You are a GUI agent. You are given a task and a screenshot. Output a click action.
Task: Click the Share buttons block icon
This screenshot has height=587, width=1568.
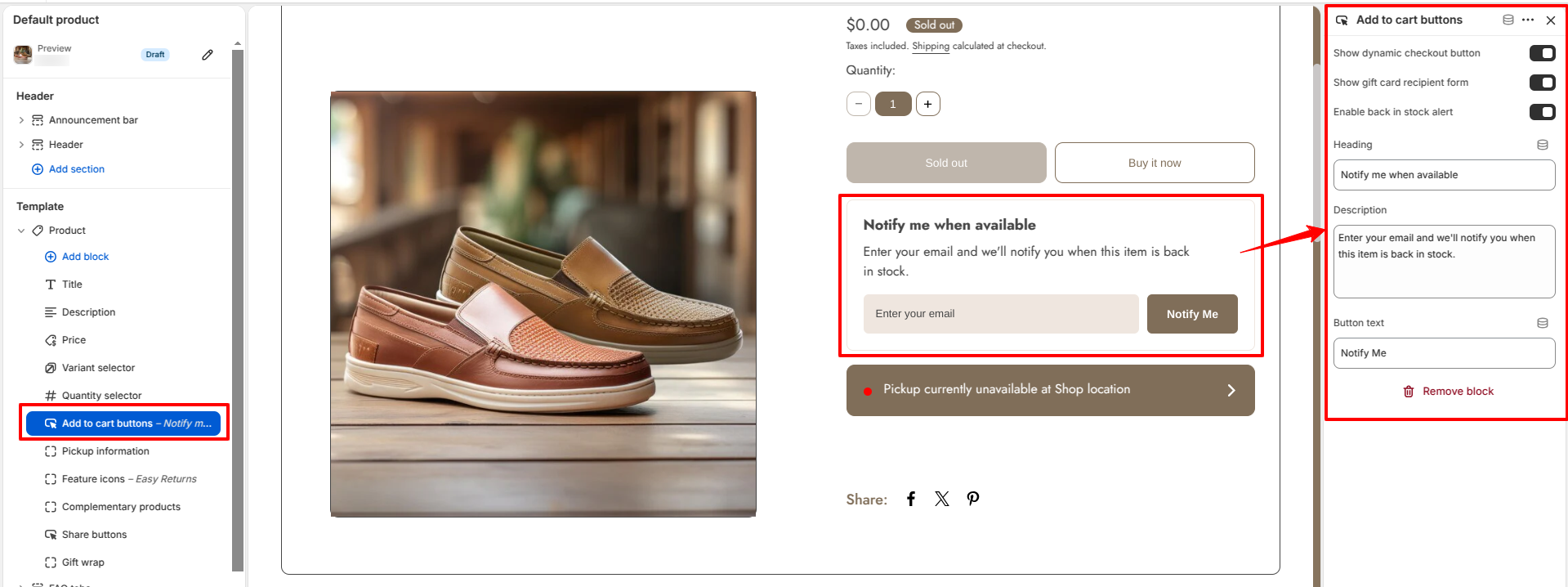coord(51,535)
